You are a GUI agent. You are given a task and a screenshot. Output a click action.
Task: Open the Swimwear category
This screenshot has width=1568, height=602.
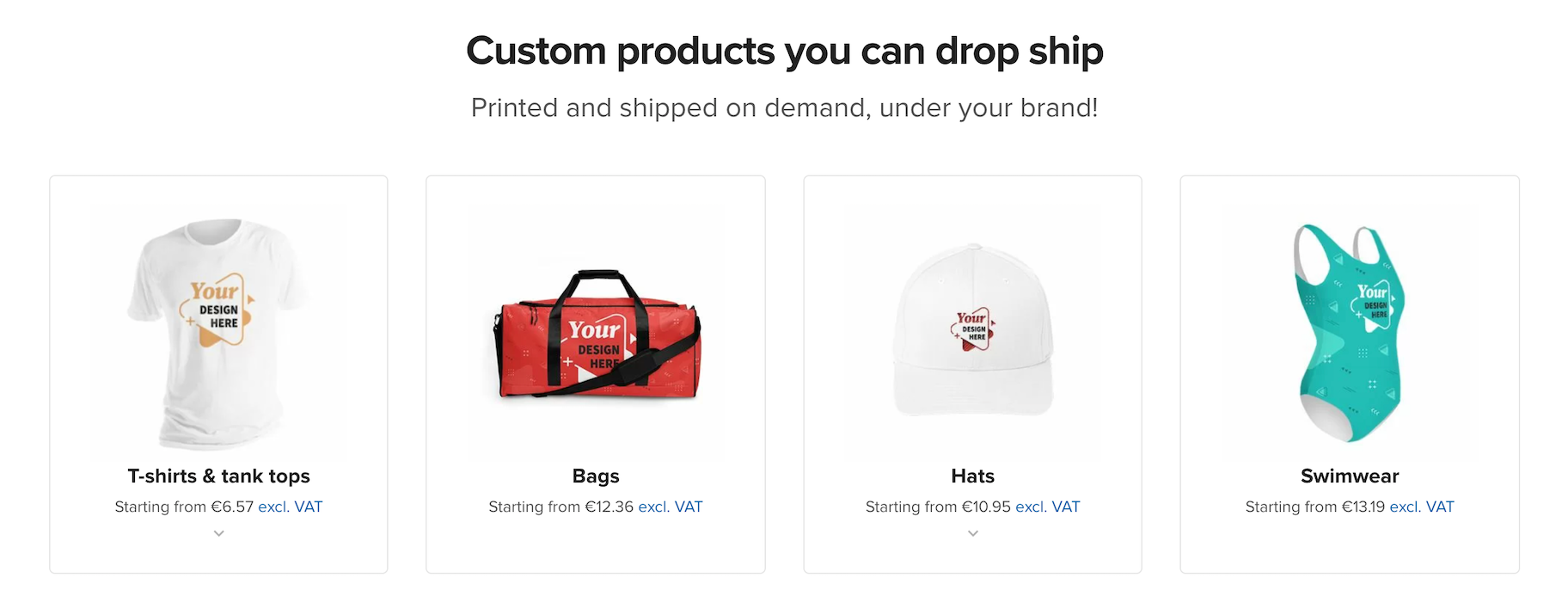tap(1349, 476)
